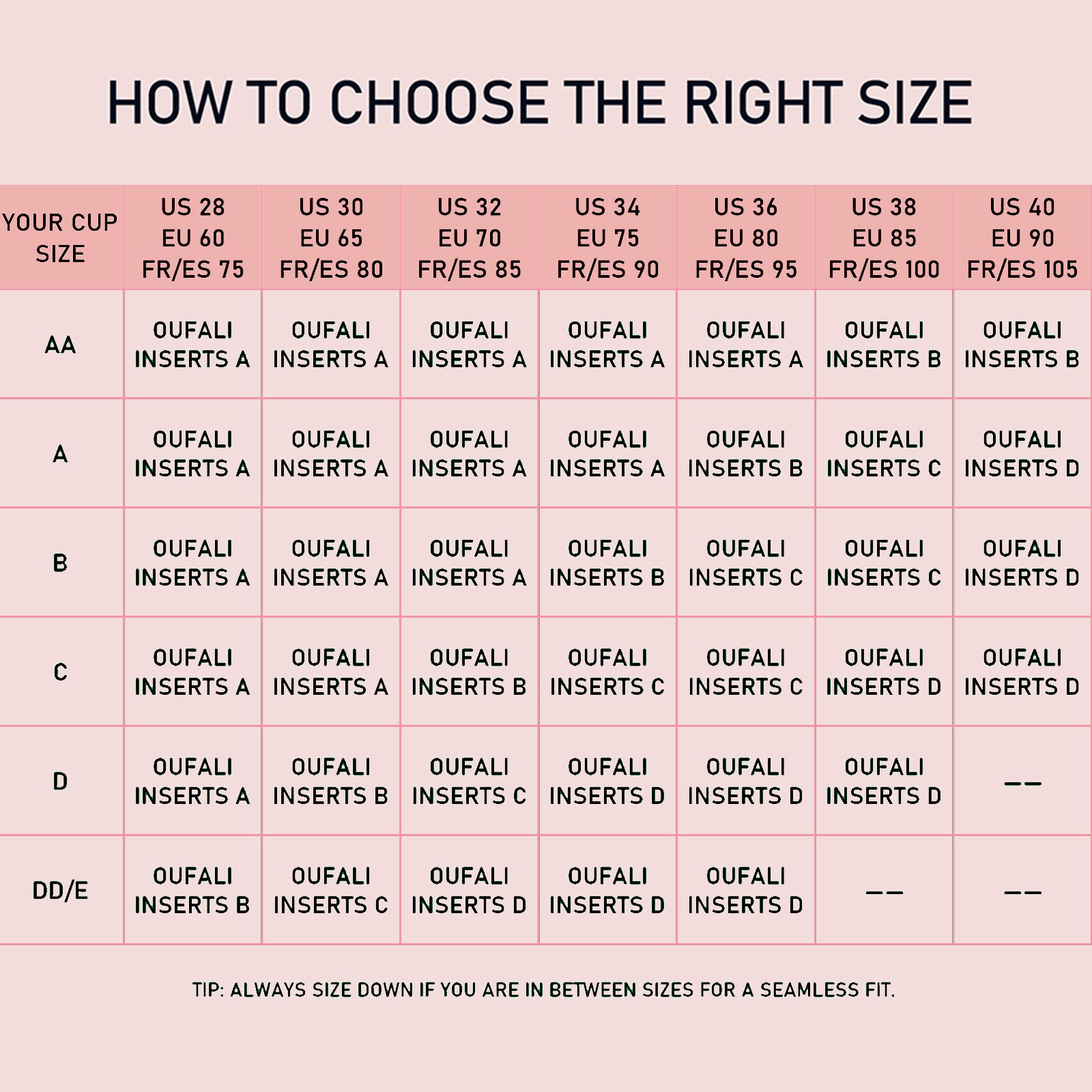Select the dash cell for DD/E cup US 38
This screenshot has width=1092, height=1092.
(x=884, y=890)
